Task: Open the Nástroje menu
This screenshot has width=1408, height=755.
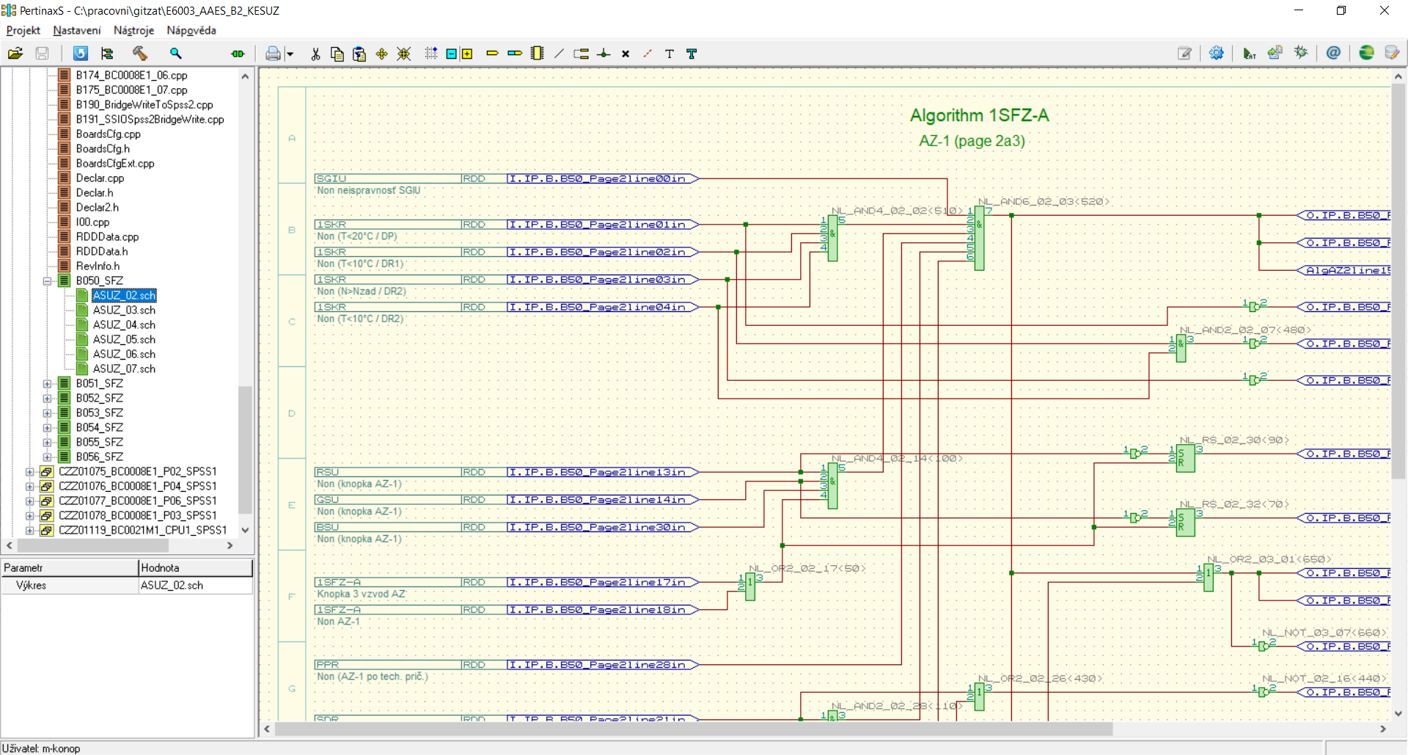Action: point(134,31)
